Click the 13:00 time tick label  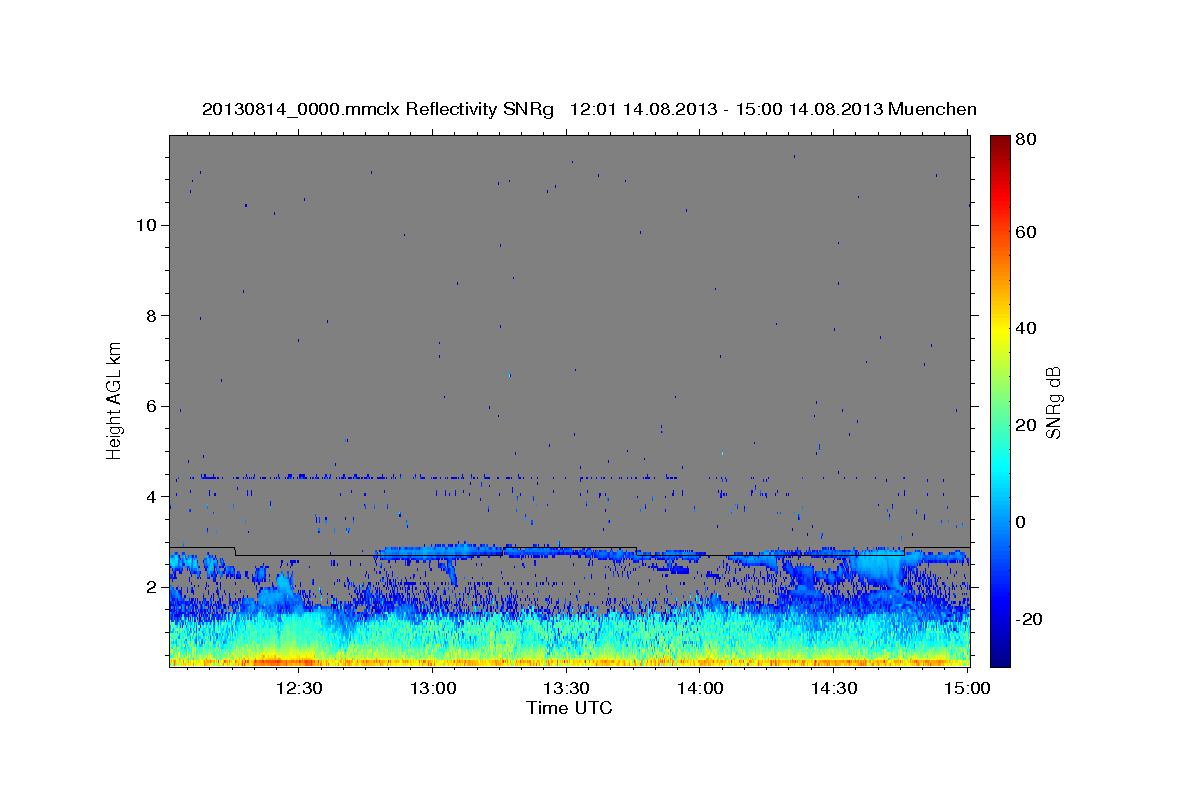(x=433, y=687)
